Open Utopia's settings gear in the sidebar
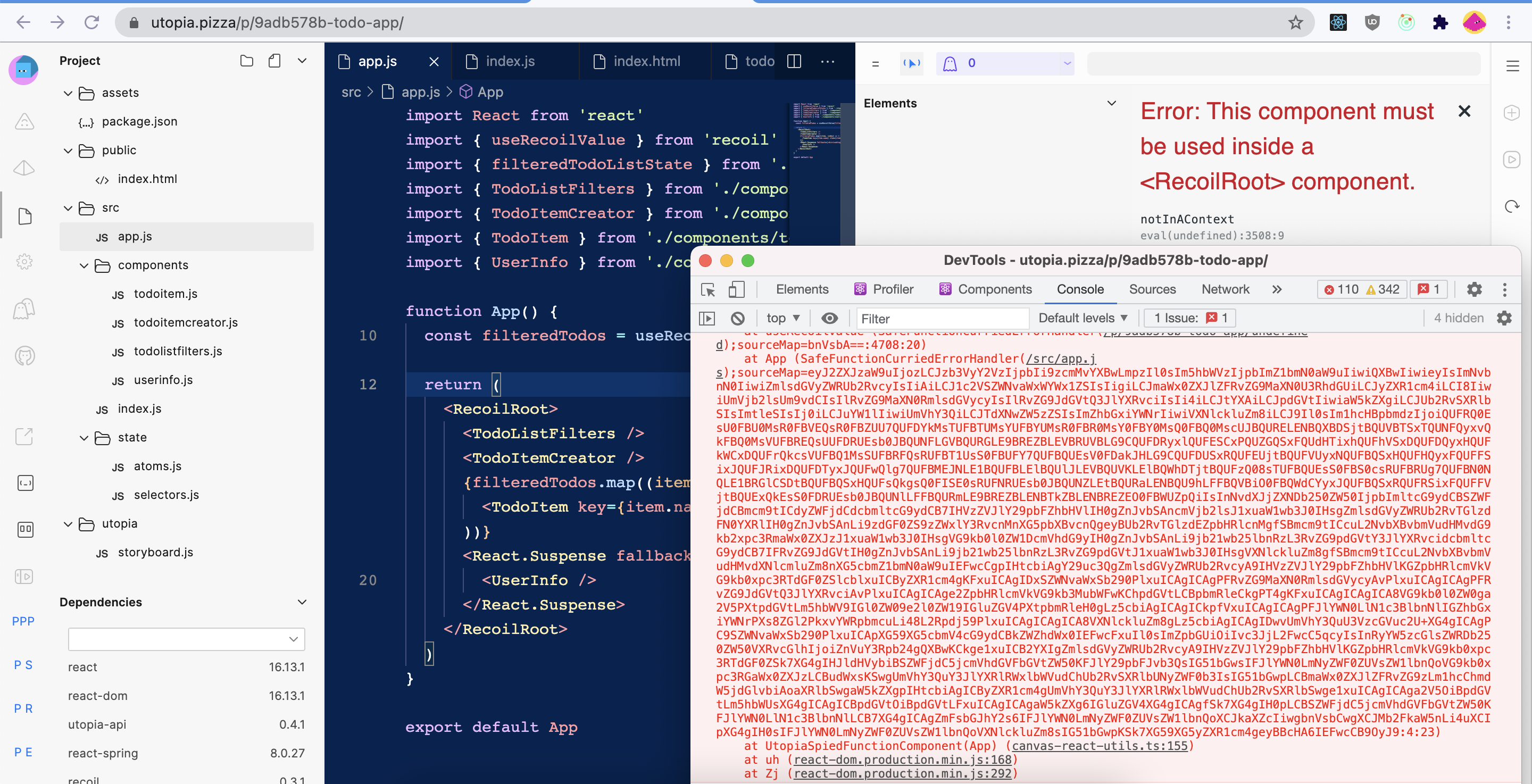This screenshot has height=784, width=1532. (24, 262)
